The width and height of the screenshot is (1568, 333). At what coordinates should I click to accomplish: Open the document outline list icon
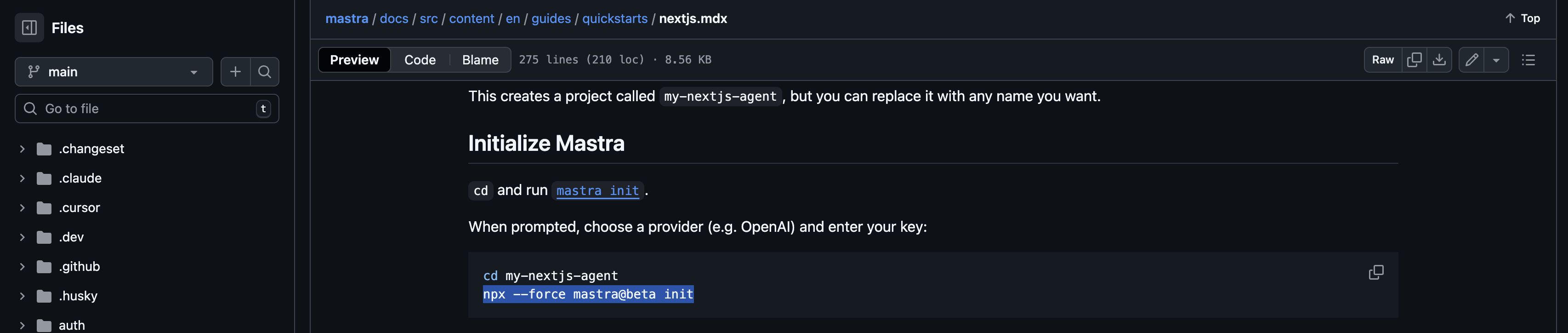1528,60
